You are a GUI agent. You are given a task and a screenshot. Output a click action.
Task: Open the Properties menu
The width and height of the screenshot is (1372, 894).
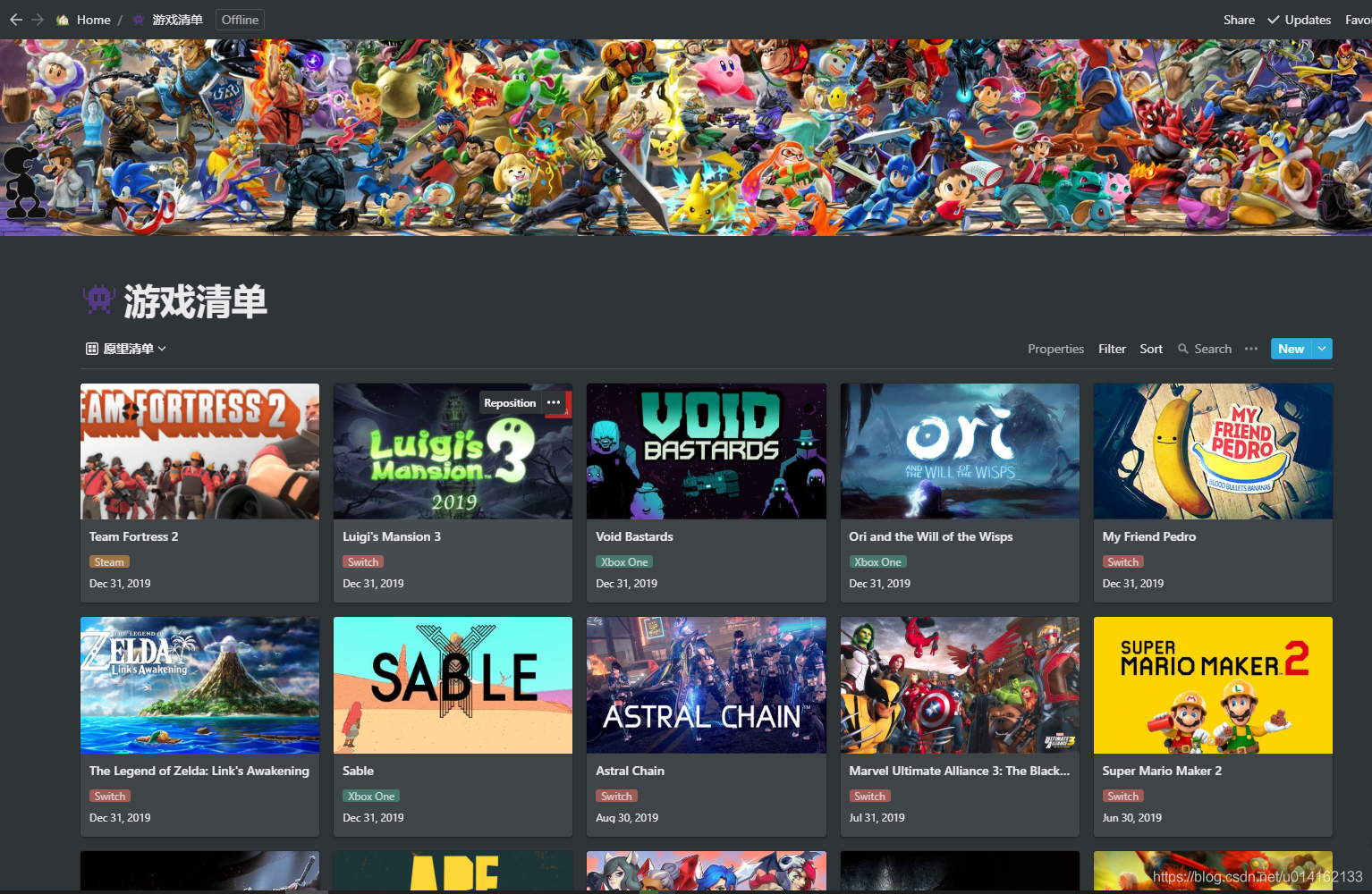pos(1055,349)
